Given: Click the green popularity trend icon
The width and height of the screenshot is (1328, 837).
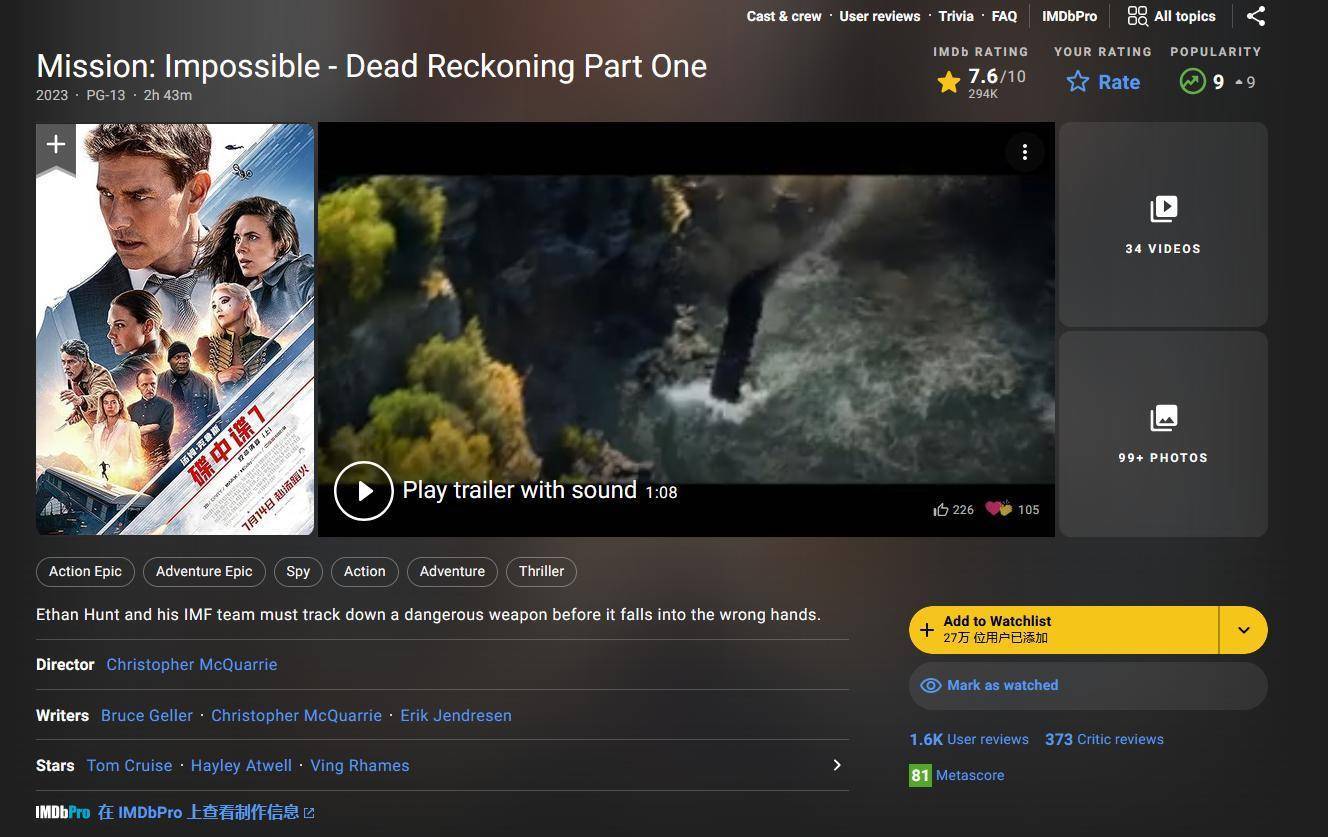Looking at the screenshot, I should 1192,82.
